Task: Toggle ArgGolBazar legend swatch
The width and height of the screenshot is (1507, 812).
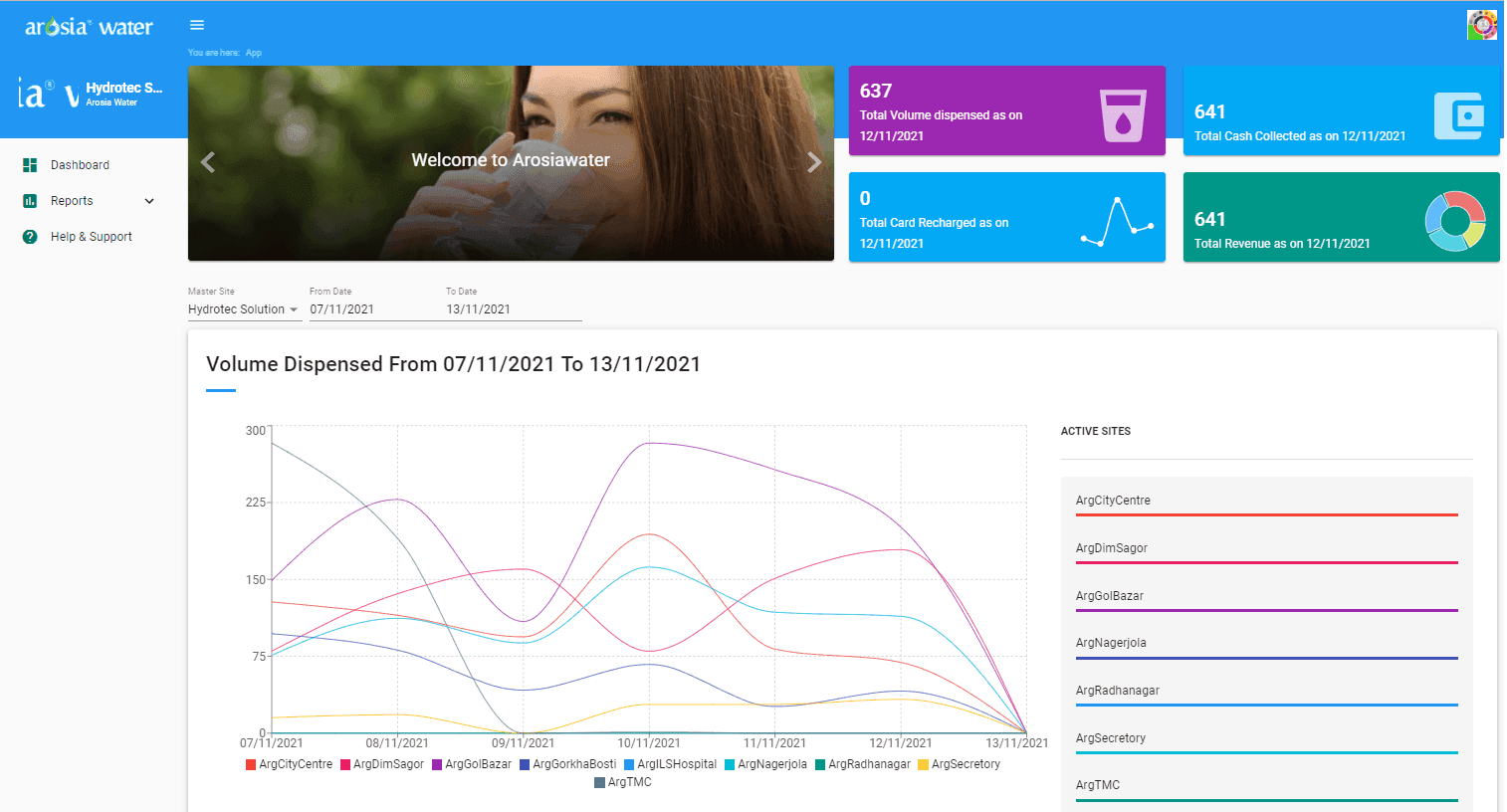Action: 437,764
